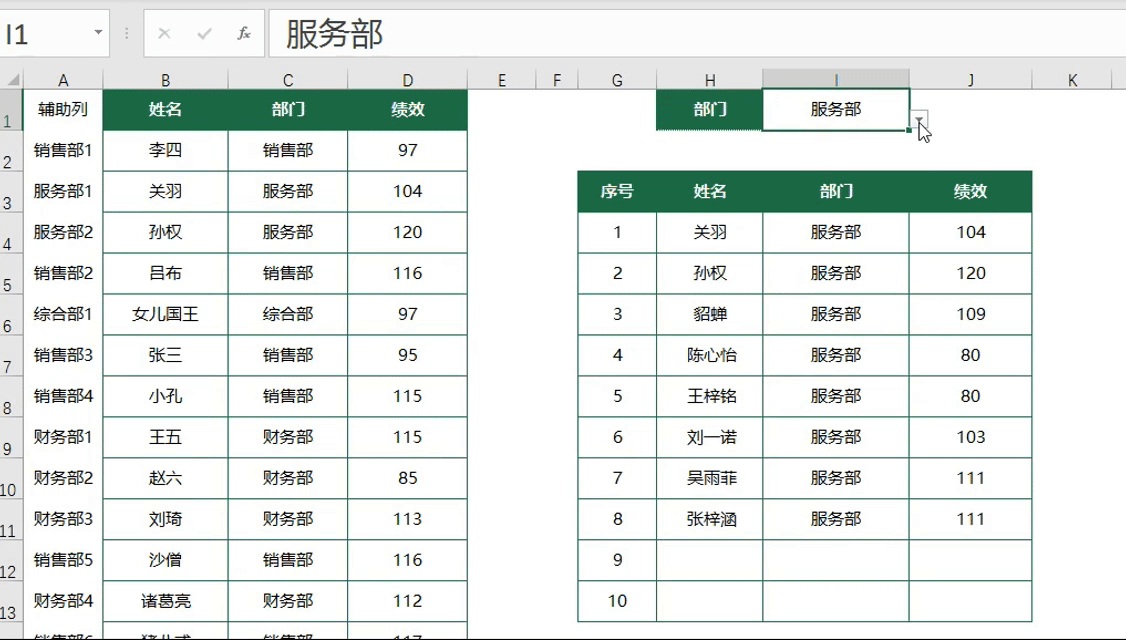Select column J header

[971, 80]
